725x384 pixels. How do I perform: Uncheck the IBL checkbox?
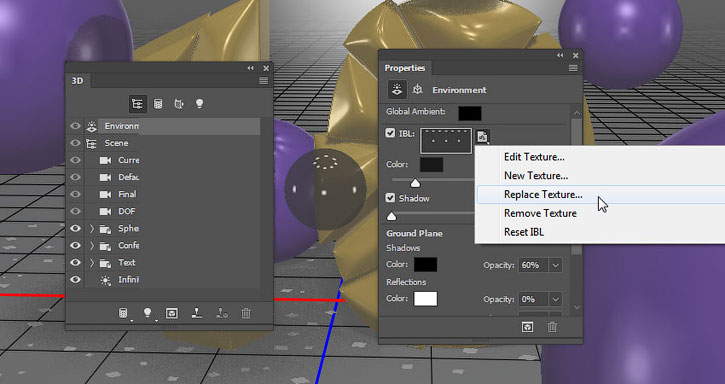[390, 134]
